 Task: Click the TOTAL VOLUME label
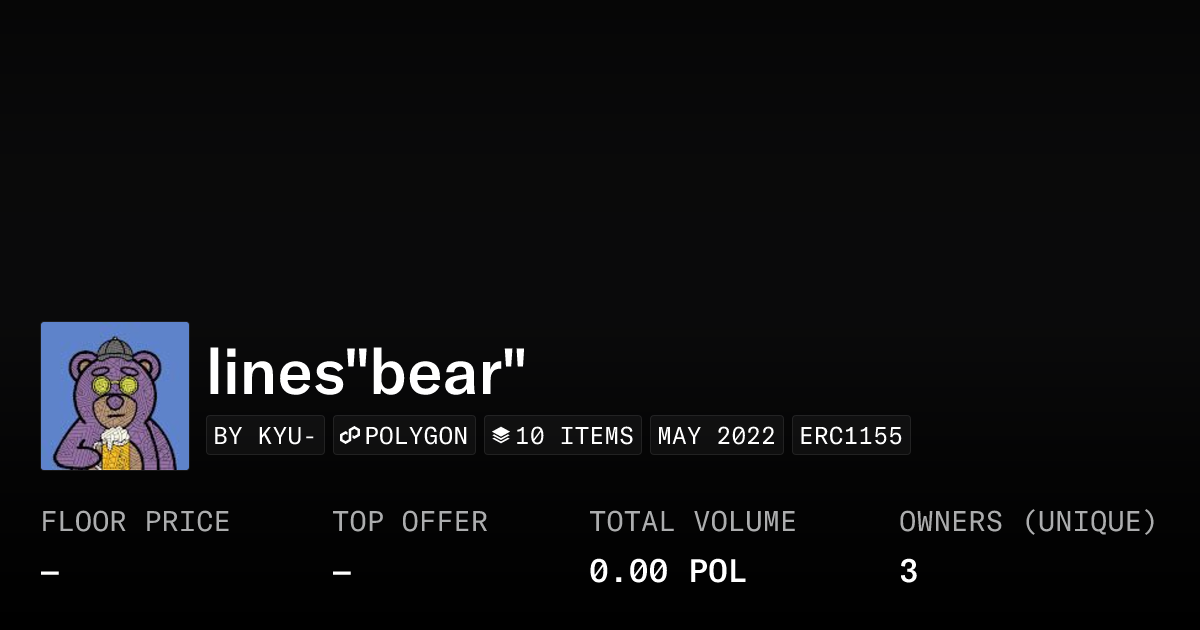[692, 522]
